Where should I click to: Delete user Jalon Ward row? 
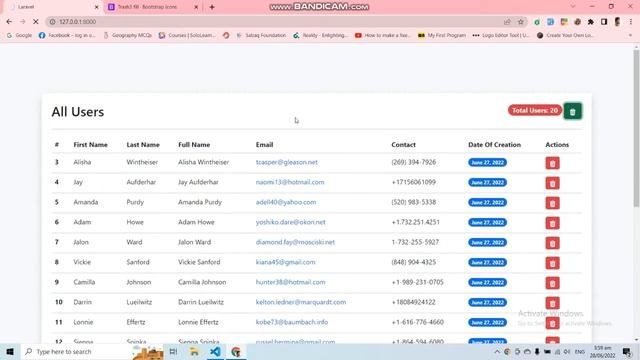(552, 243)
